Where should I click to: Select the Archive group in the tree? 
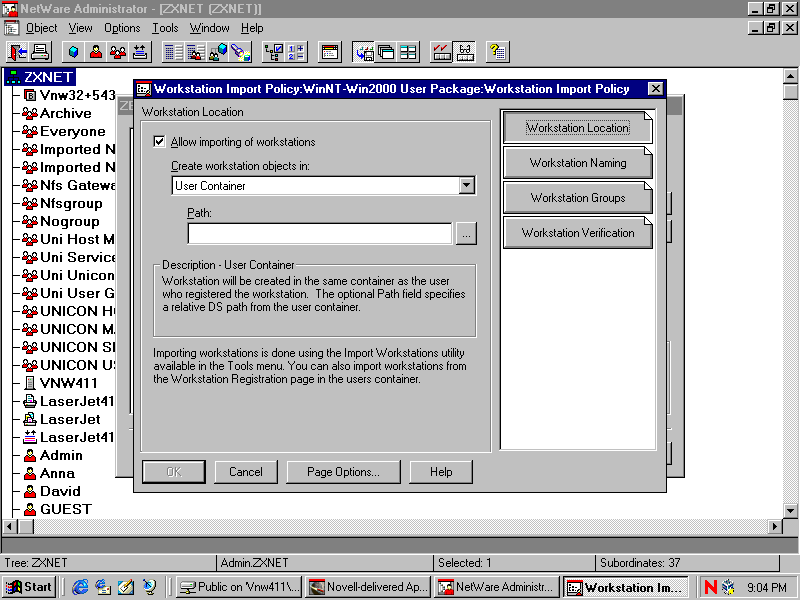coord(57,113)
